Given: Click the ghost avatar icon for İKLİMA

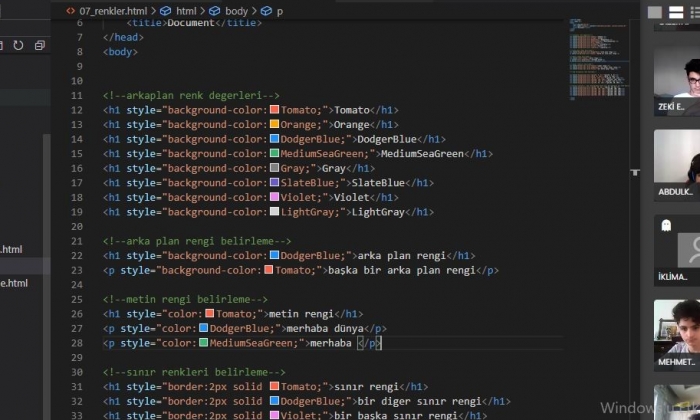Looking at the screenshot, I should 664,226.
